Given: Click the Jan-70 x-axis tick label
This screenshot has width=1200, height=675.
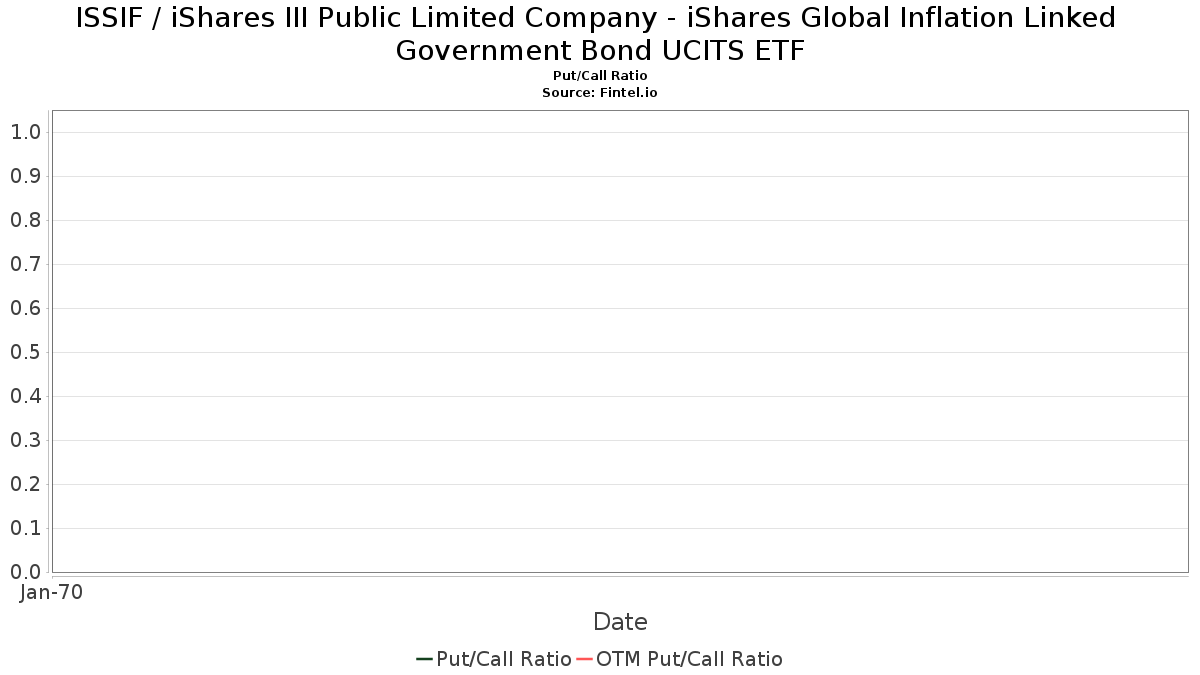Looking at the screenshot, I should (51, 592).
